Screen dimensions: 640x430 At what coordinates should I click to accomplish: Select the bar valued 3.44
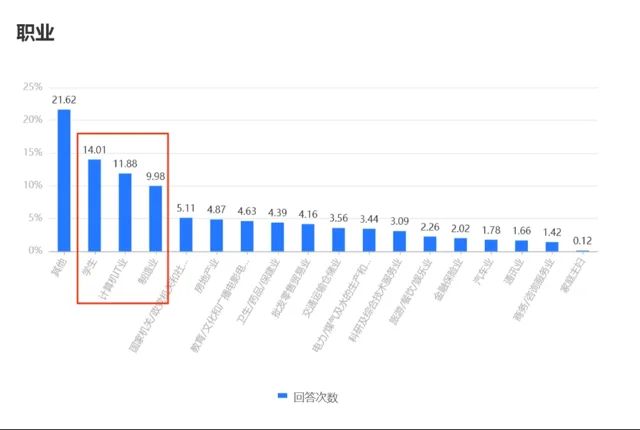click(x=369, y=240)
